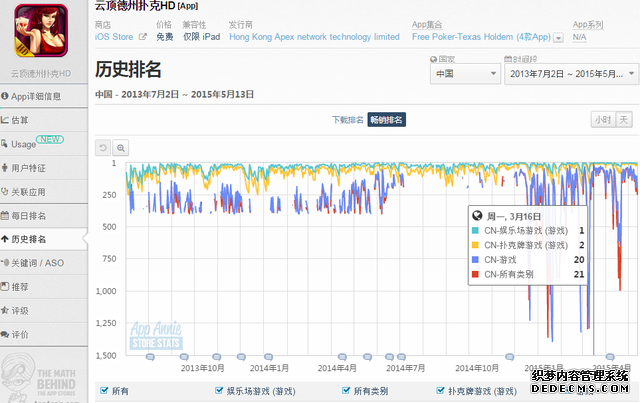The image size is (640, 403).
Task: Switch to 下载排名 tab
Action: (x=347, y=120)
